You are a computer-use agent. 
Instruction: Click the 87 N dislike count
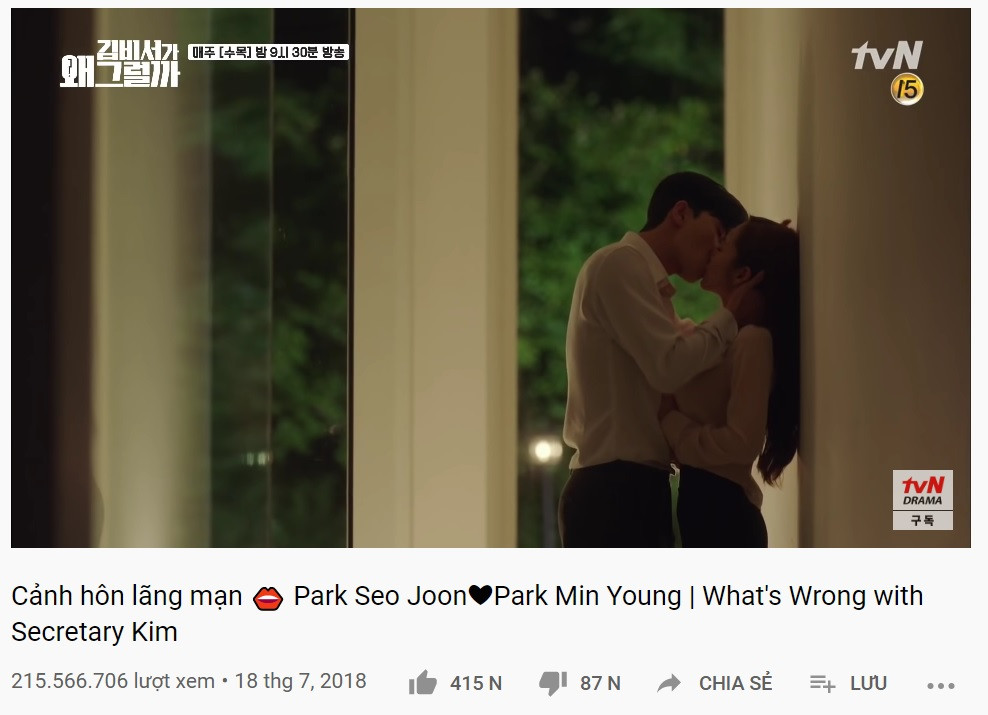pyautogui.click(x=600, y=683)
